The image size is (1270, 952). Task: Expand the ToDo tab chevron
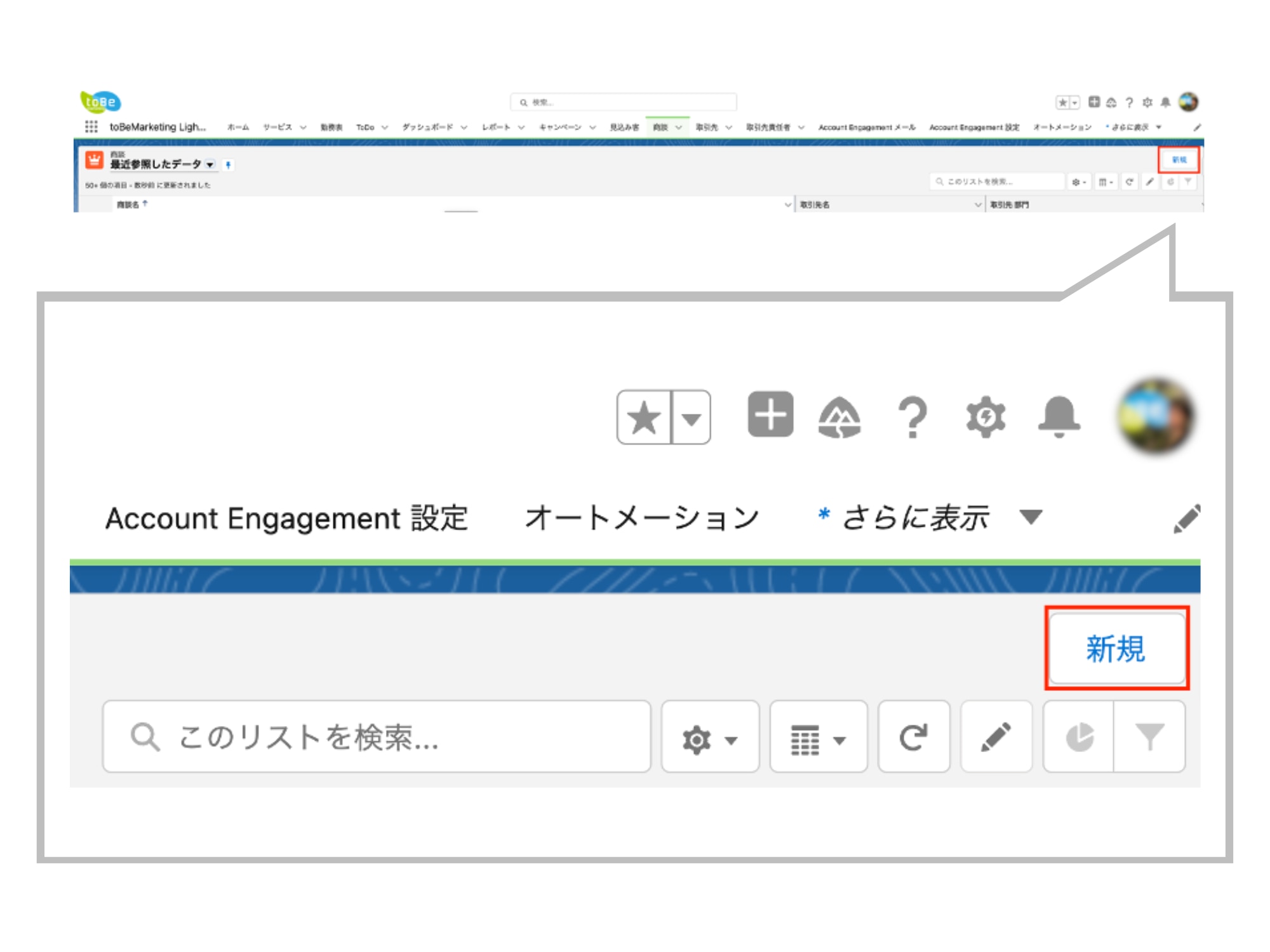point(385,128)
